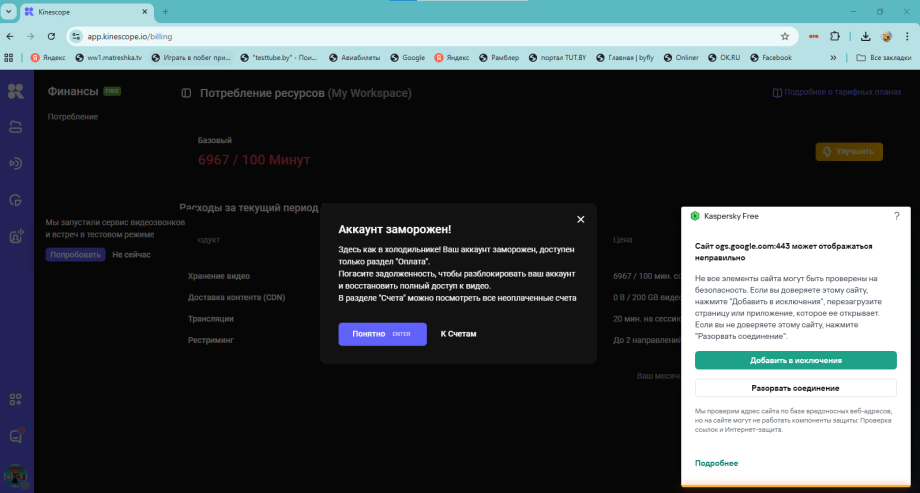Open the live broadcast icon in sidebar
Viewport: 920px width, 493px height.
click(x=16, y=164)
